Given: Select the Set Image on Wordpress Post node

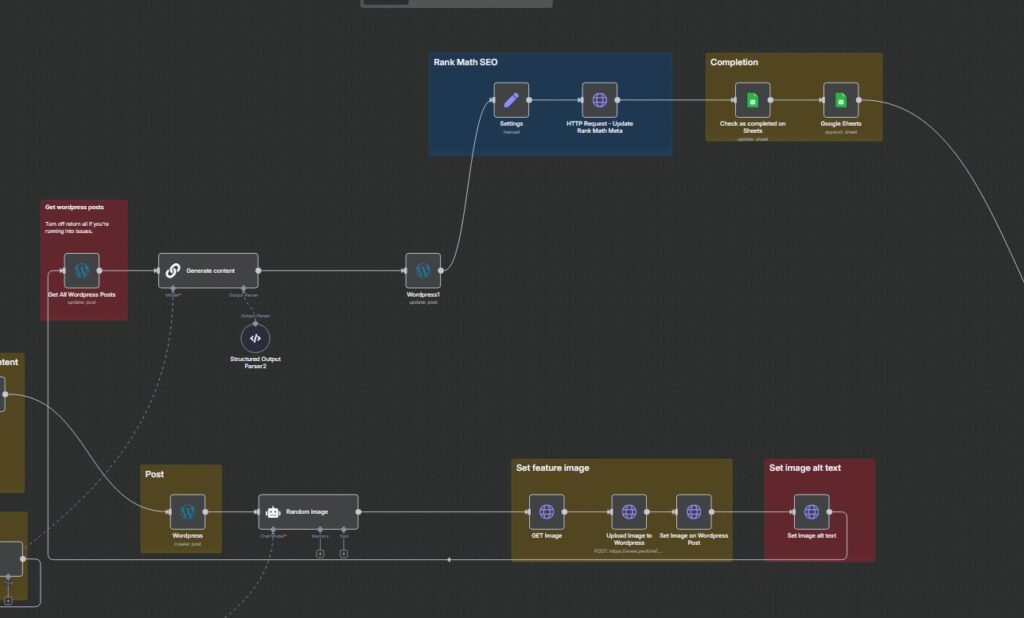Looking at the screenshot, I should 694,512.
